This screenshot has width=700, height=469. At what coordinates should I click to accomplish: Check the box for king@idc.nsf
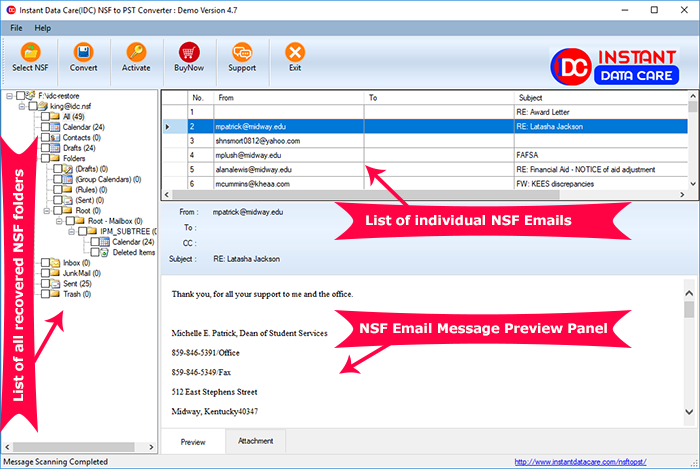[33, 106]
